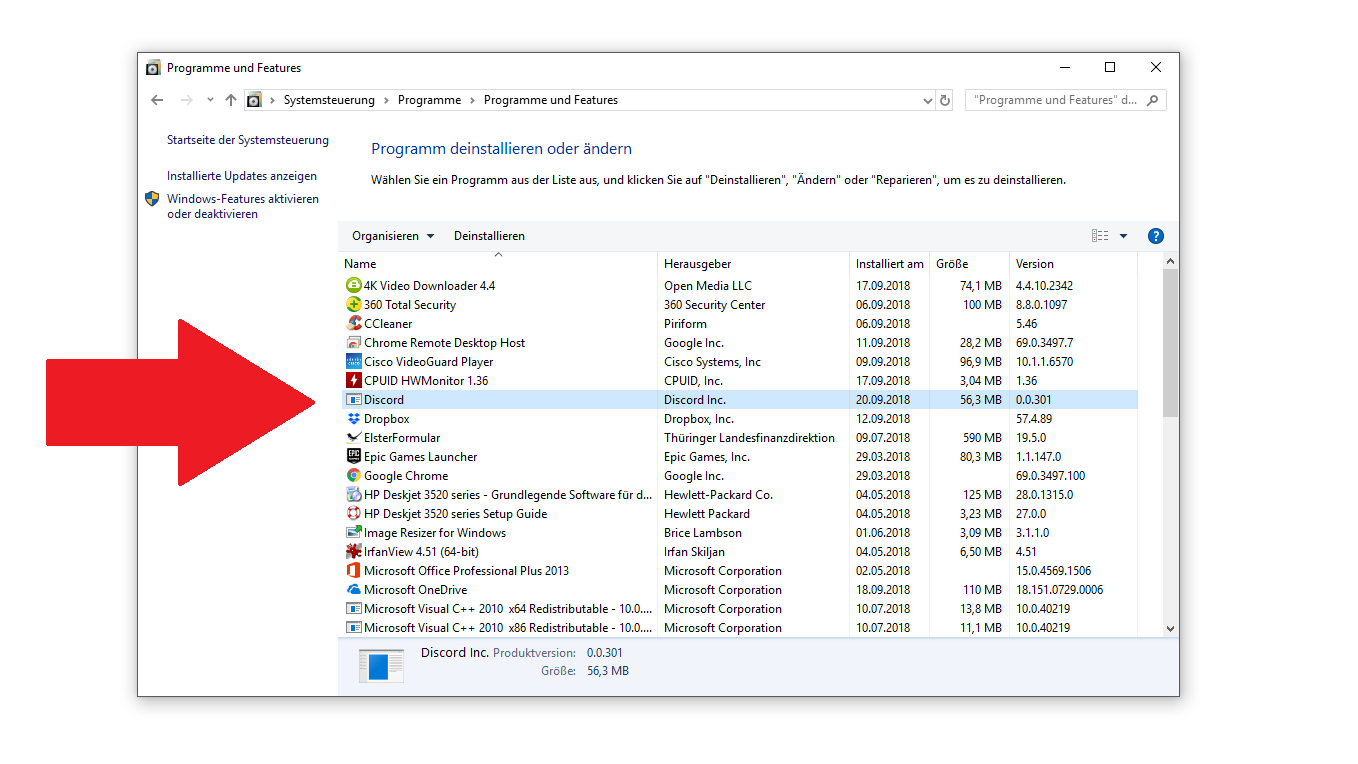Click Programme in the breadcrumb path
1358x764 pixels.
point(430,100)
